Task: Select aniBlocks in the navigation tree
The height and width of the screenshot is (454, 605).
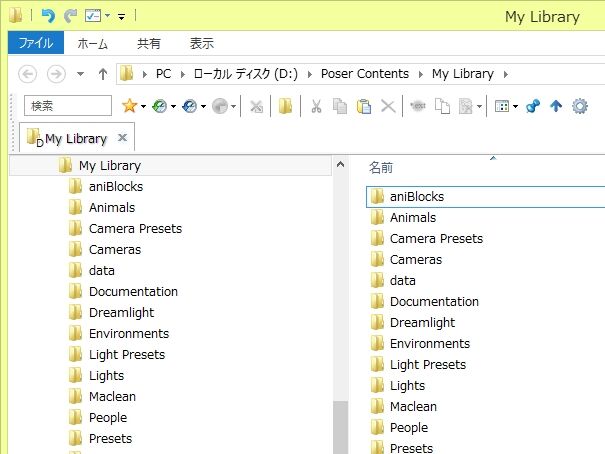Action: (x=116, y=186)
